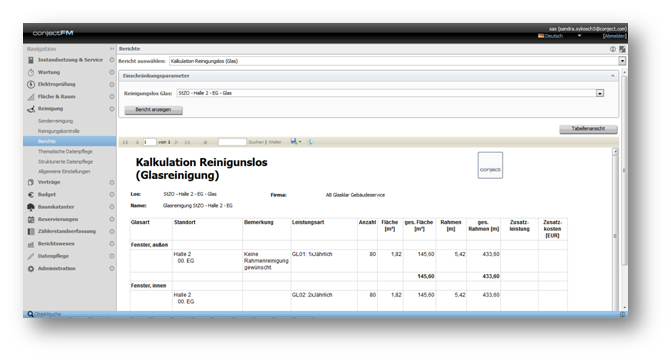This screenshot has width=671, height=361.
Task: Click the Baumkataster expand circle
Action: 112,207
